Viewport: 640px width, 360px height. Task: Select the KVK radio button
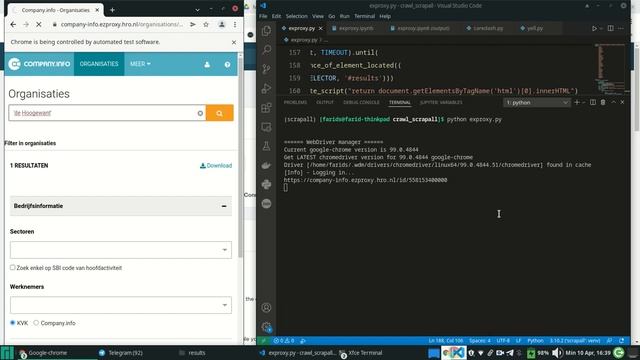click(x=13, y=322)
